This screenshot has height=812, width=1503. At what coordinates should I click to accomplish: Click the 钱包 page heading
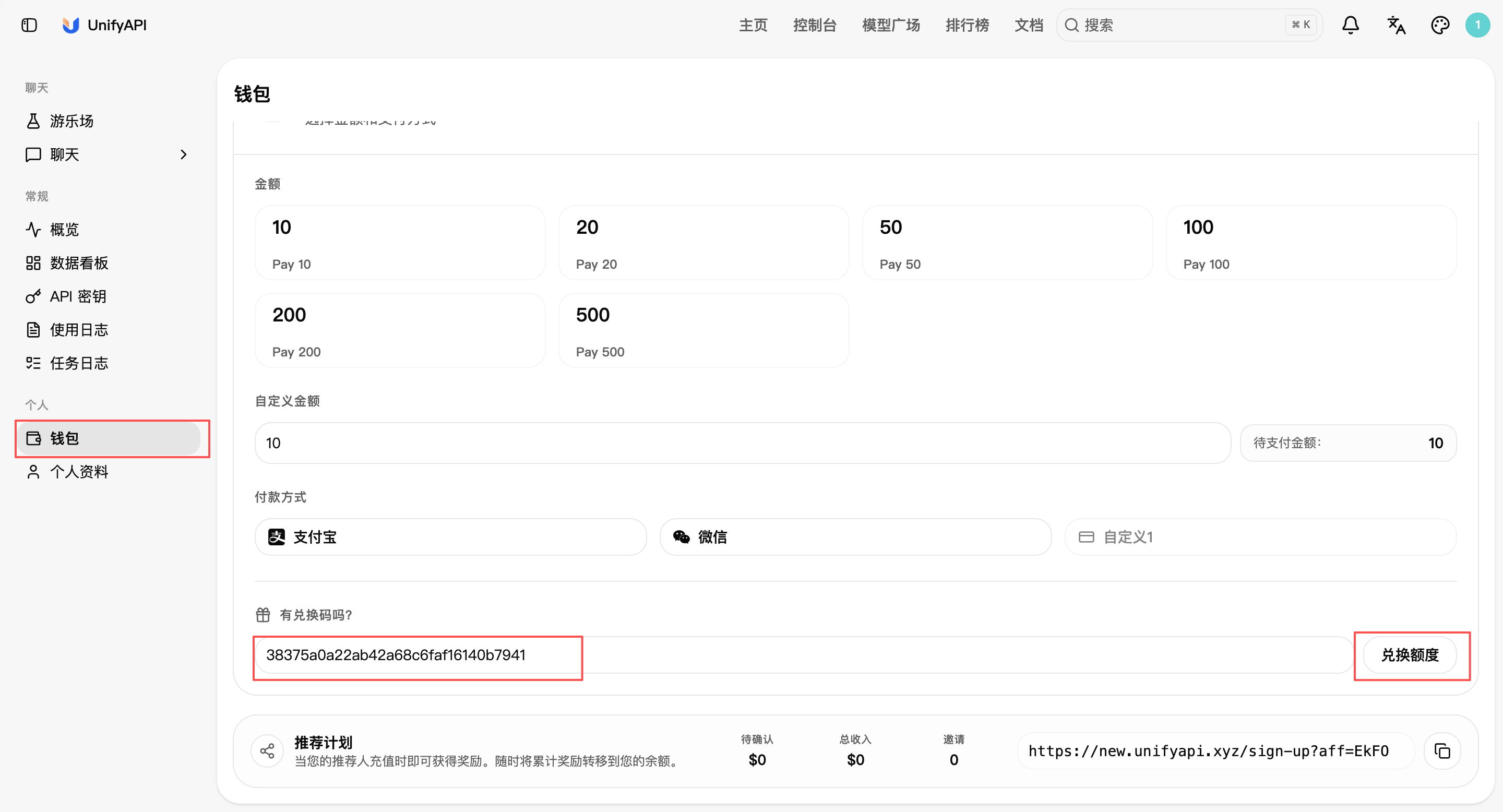[x=252, y=94]
